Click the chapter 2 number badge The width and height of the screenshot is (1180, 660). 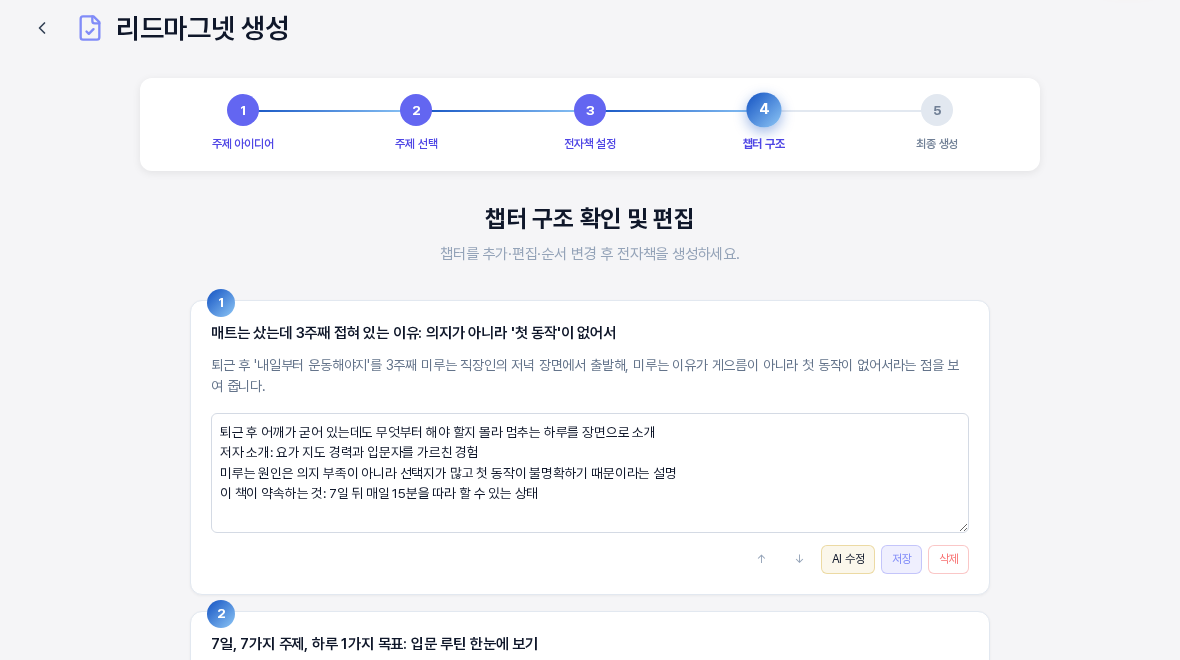(220, 613)
